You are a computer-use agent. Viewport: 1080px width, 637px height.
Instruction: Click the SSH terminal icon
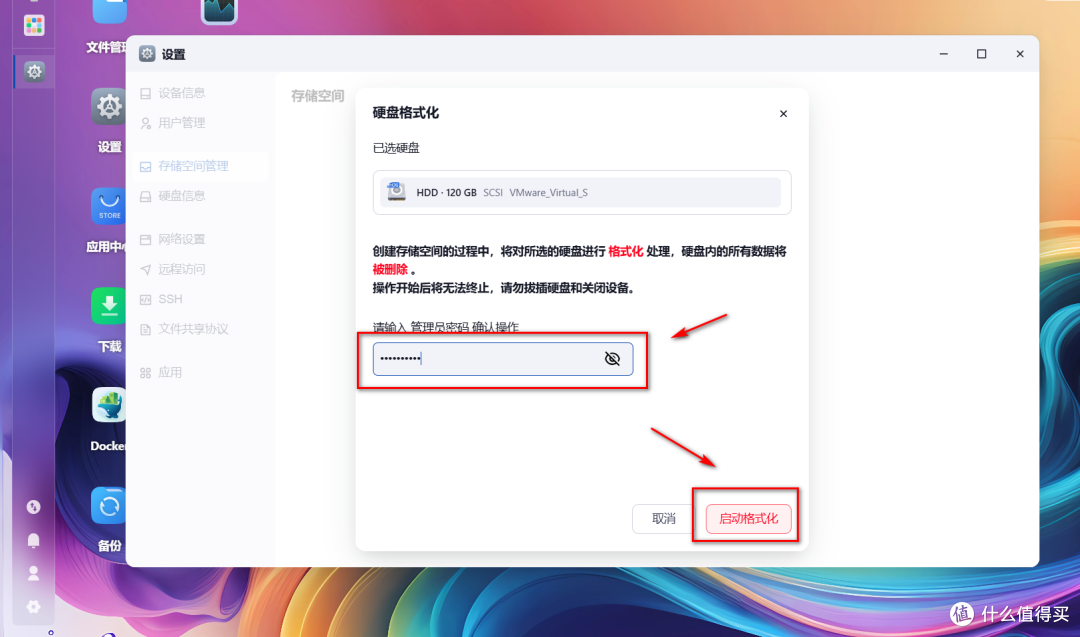pos(145,300)
